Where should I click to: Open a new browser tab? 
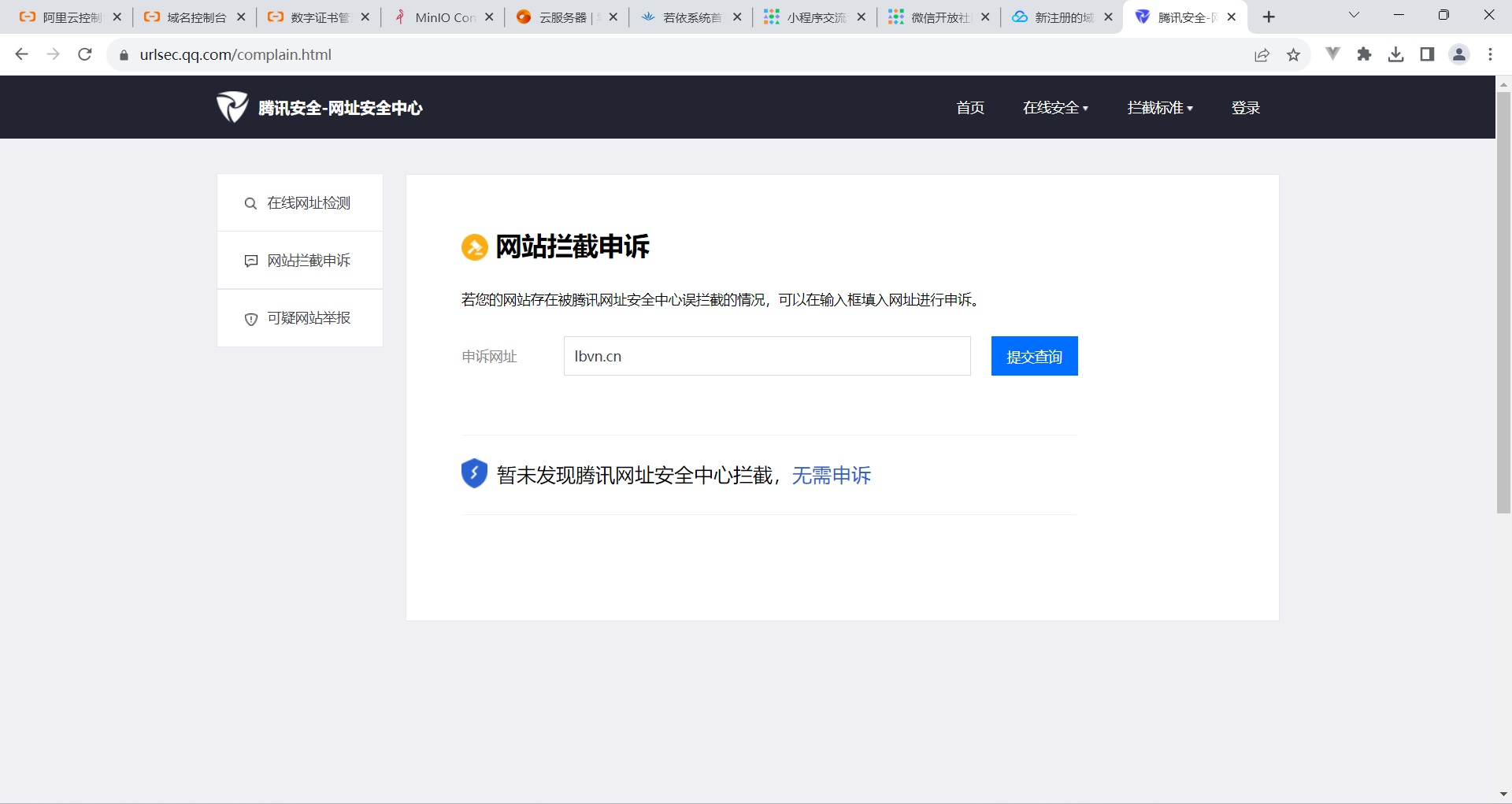1269,17
